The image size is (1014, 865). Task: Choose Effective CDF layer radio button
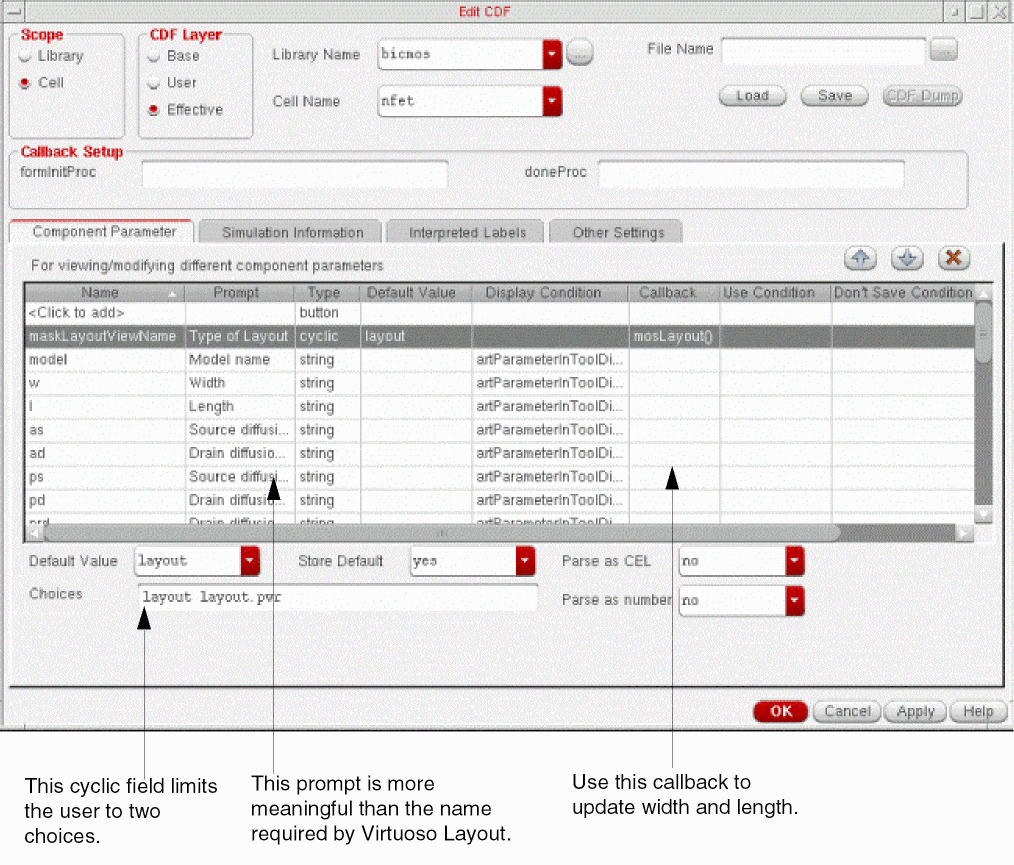pos(154,111)
